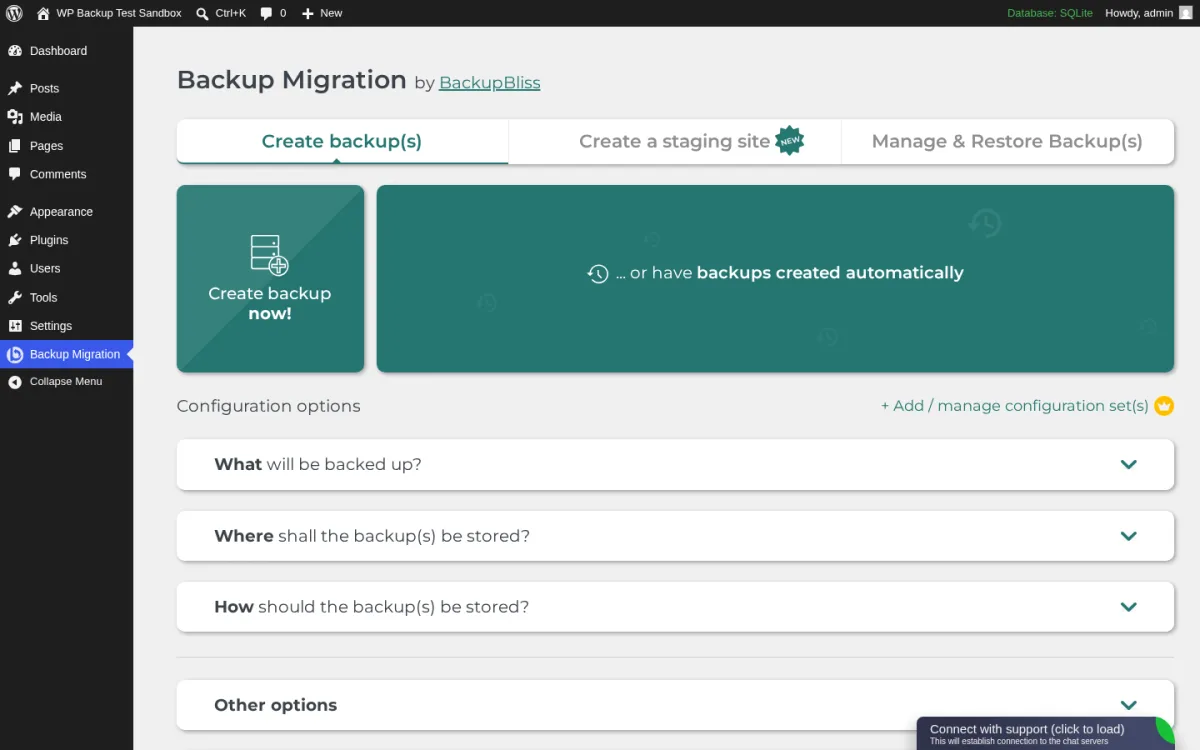Click the backups created automatically banner
This screenshot has height=750, width=1200.
pyautogui.click(x=775, y=279)
